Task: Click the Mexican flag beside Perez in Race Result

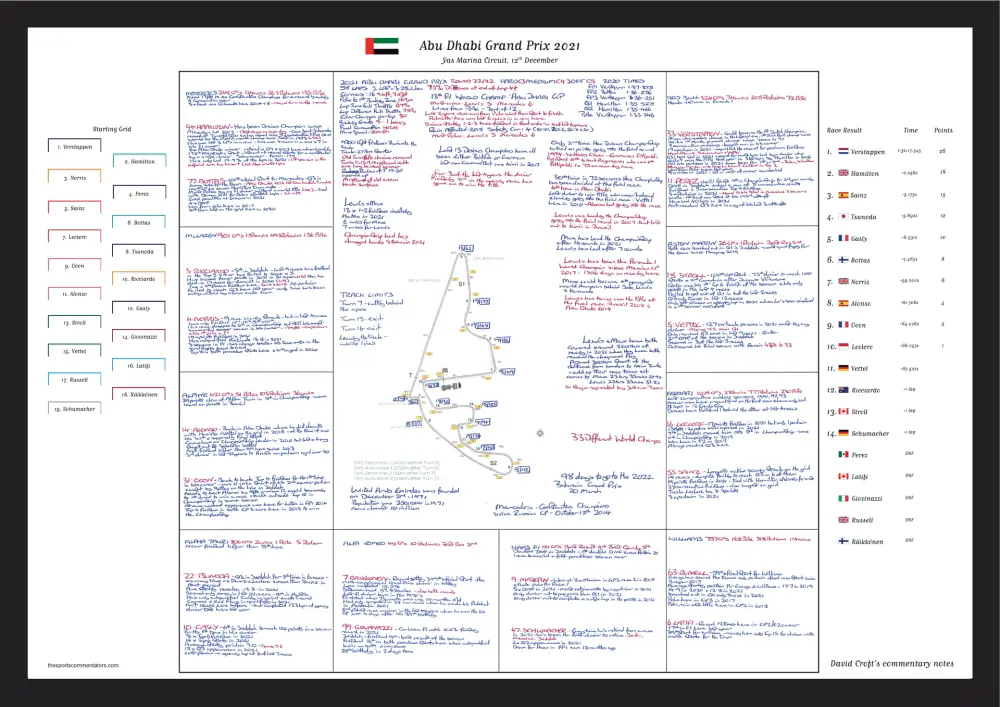Action: coord(843,455)
